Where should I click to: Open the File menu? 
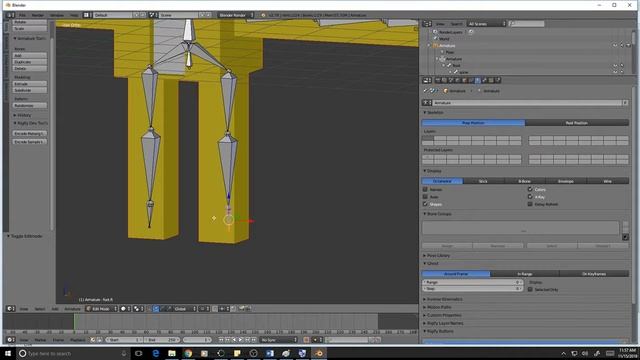pyautogui.click(x=22, y=15)
